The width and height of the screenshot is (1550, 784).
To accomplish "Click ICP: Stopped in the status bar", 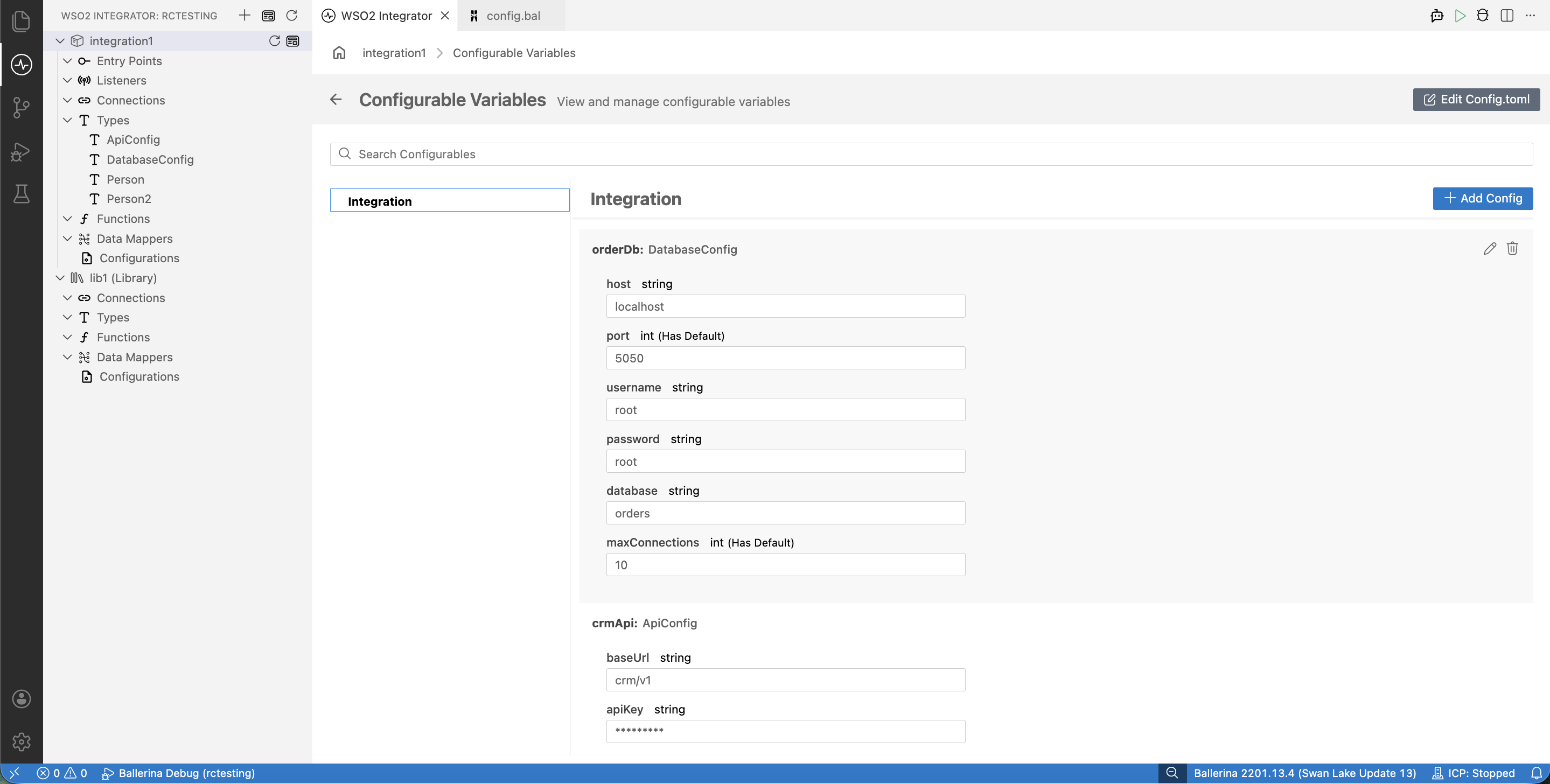I will click(x=1472, y=773).
